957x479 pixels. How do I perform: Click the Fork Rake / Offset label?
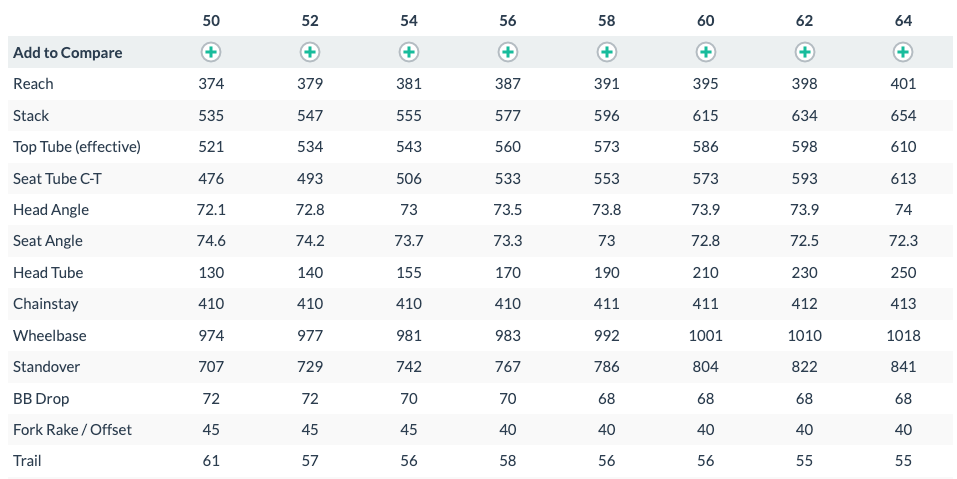tap(72, 430)
